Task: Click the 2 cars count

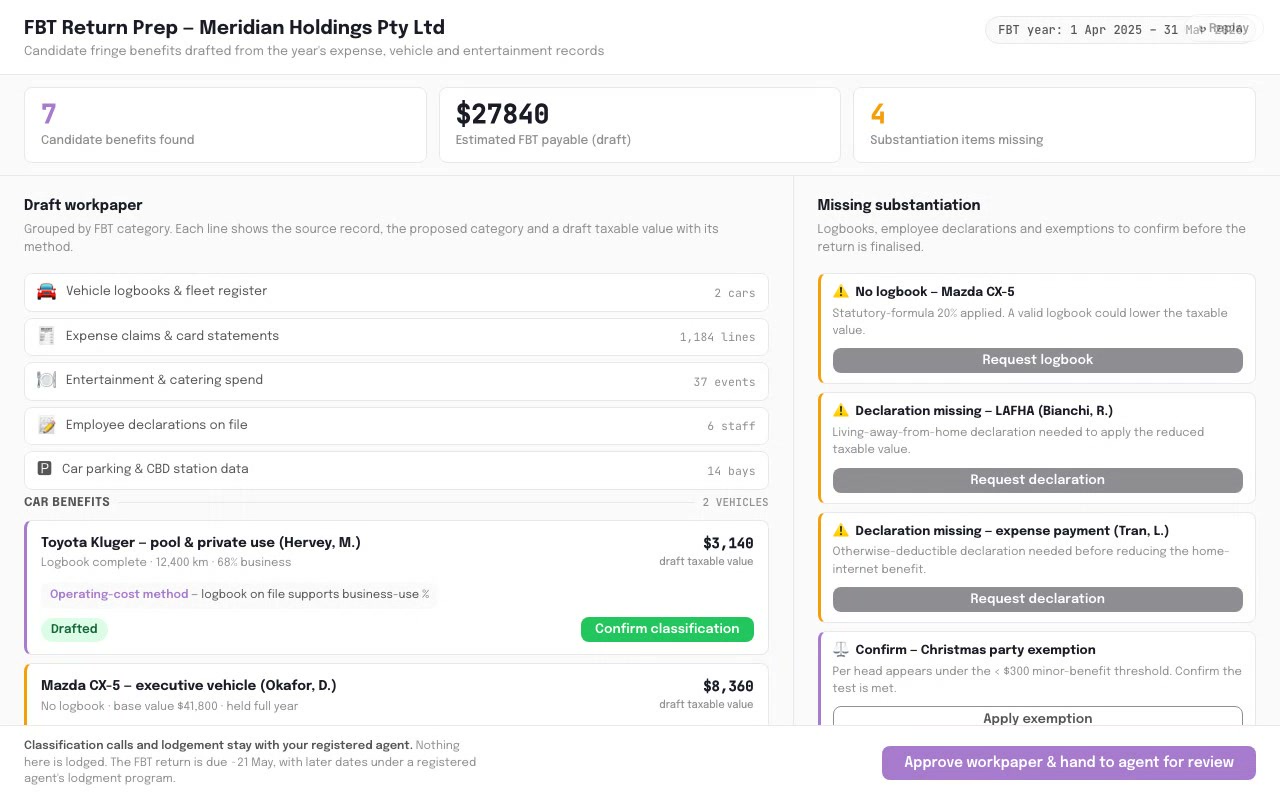Action: (x=735, y=293)
